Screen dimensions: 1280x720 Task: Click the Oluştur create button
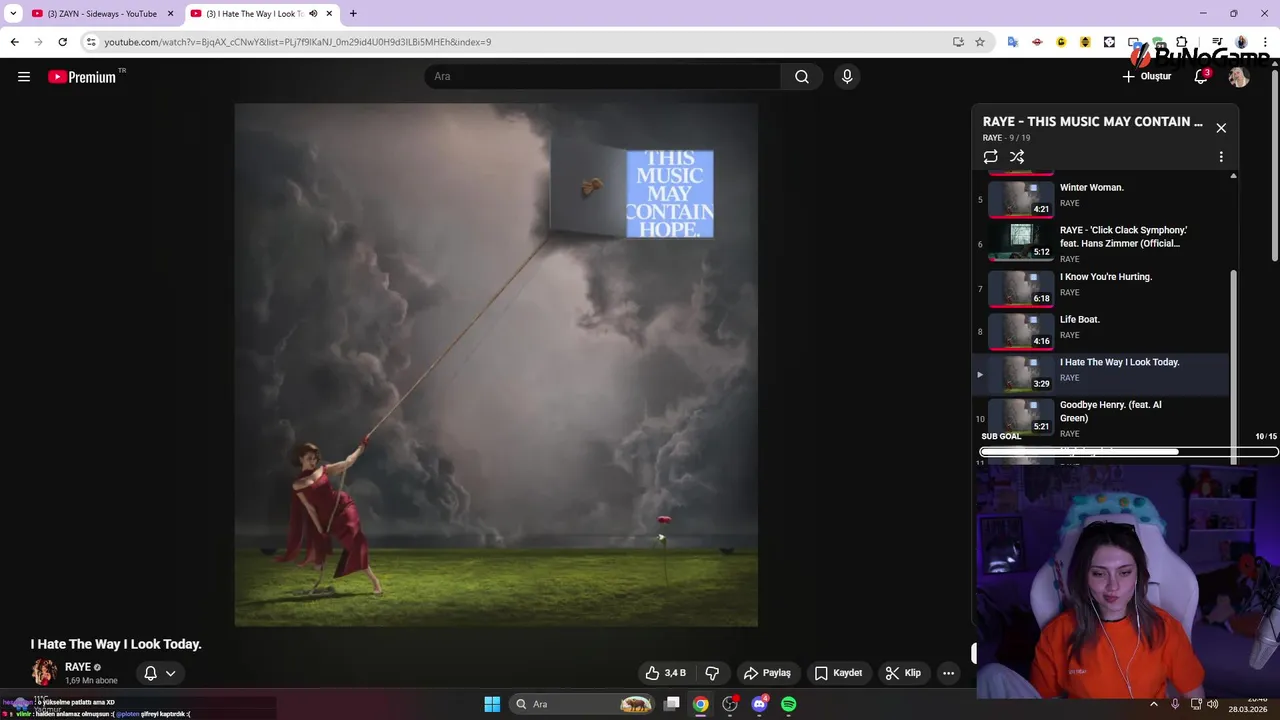click(x=1146, y=77)
